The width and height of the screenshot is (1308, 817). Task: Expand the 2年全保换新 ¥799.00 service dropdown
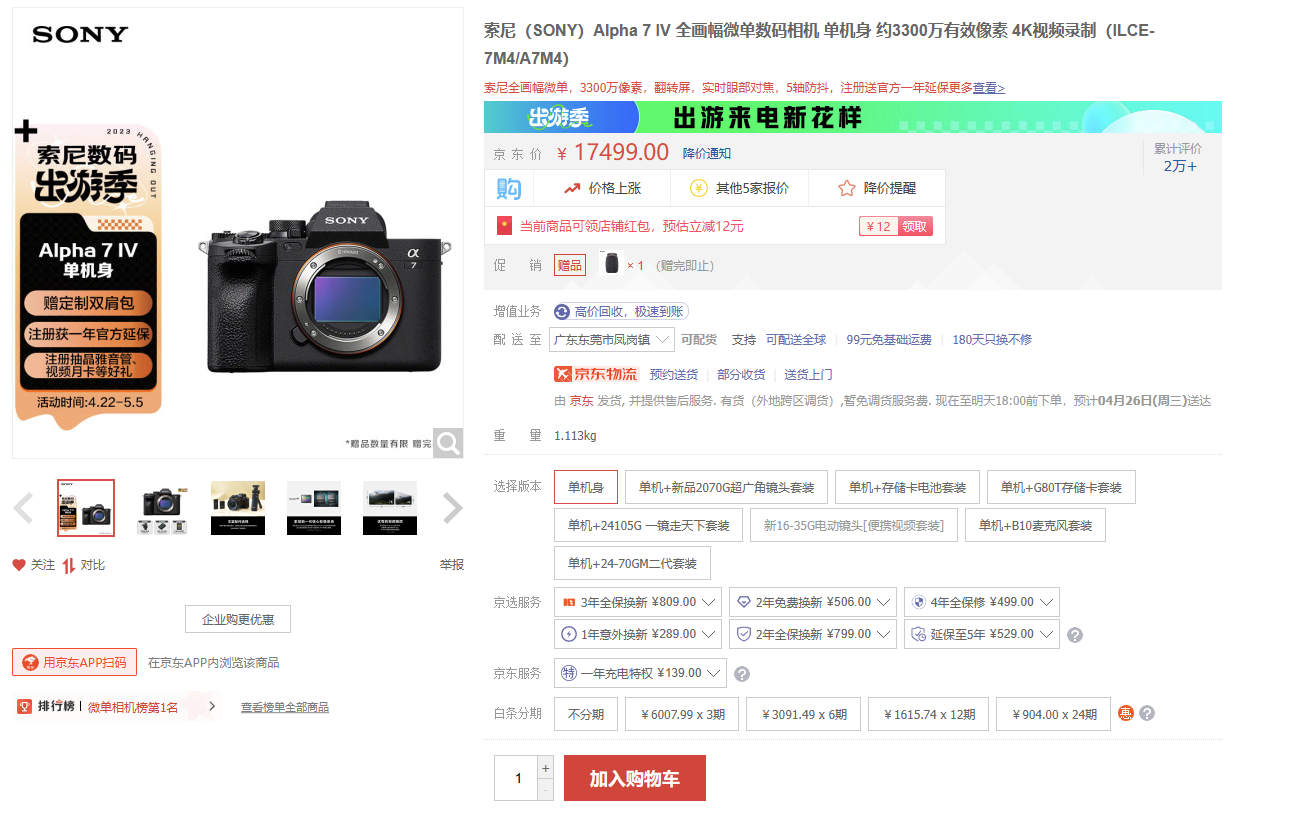813,634
